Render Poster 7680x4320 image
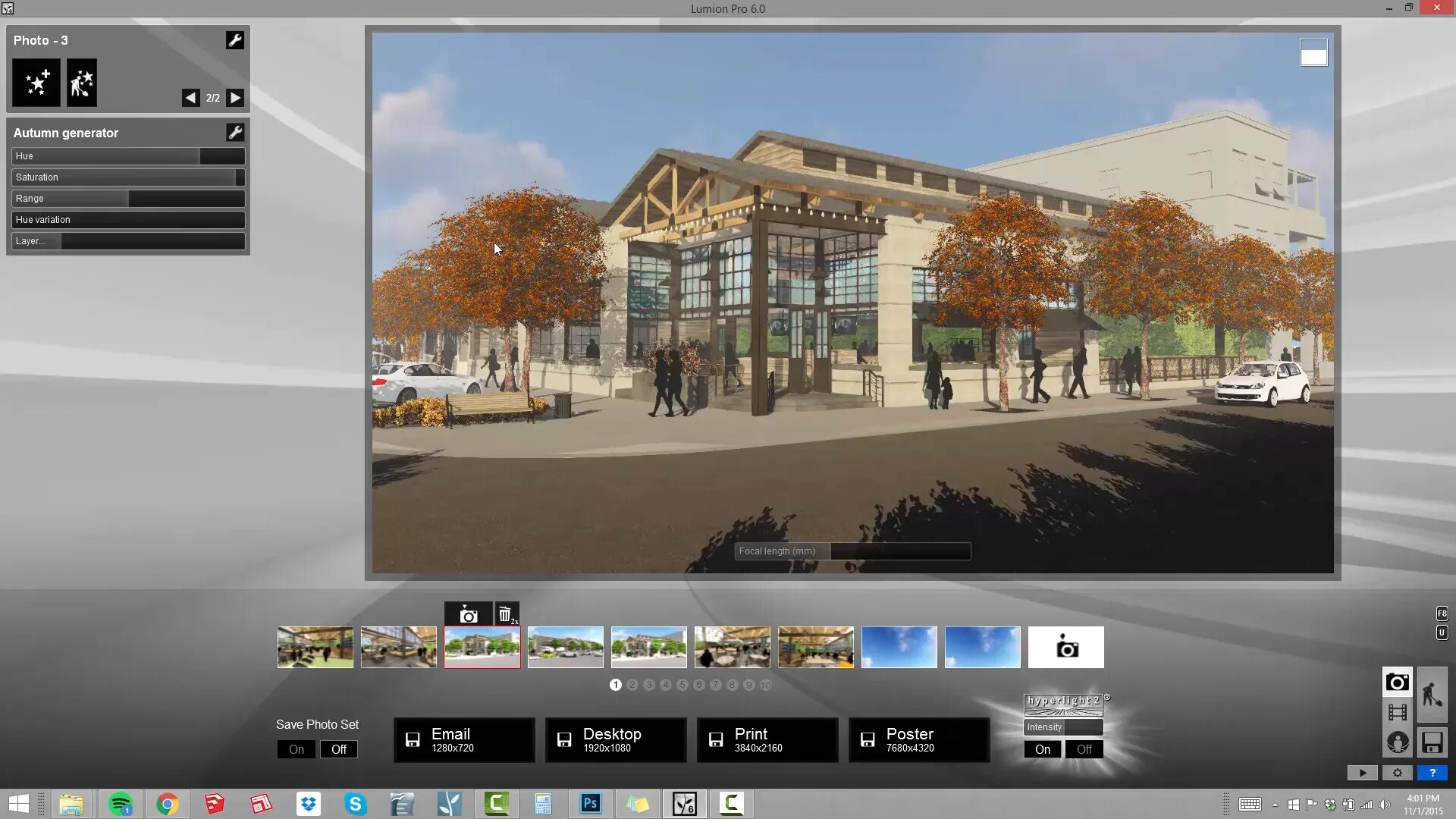 tap(918, 740)
